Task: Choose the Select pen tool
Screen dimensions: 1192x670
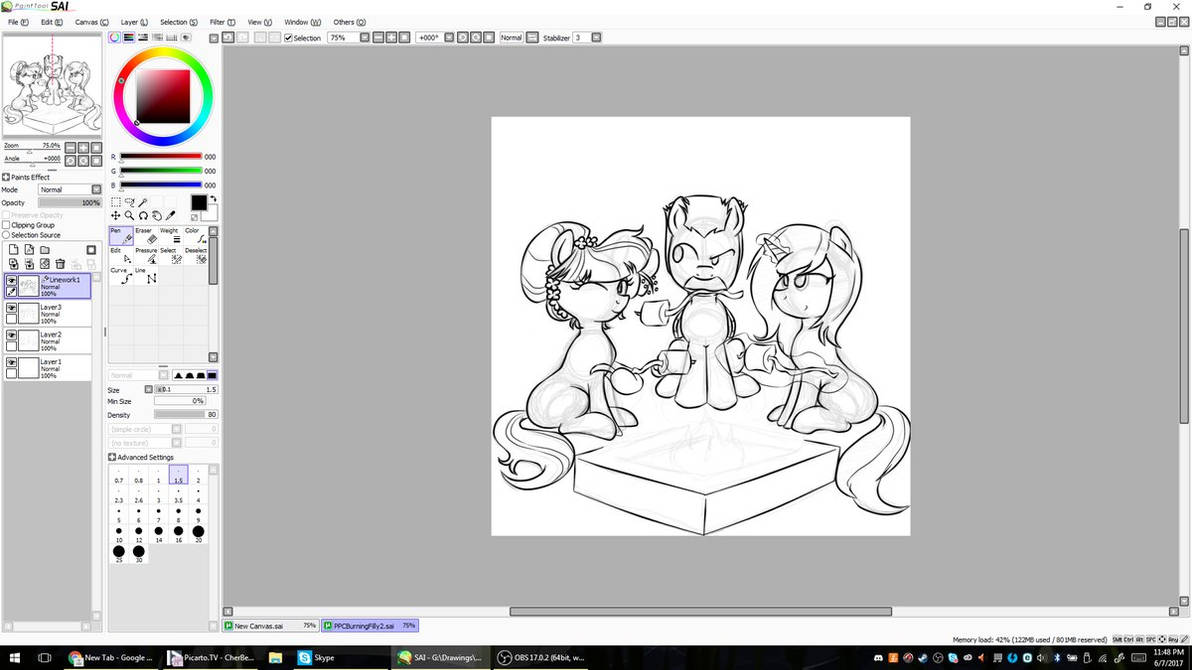Action: pyautogui.click(x=170, y=256)
